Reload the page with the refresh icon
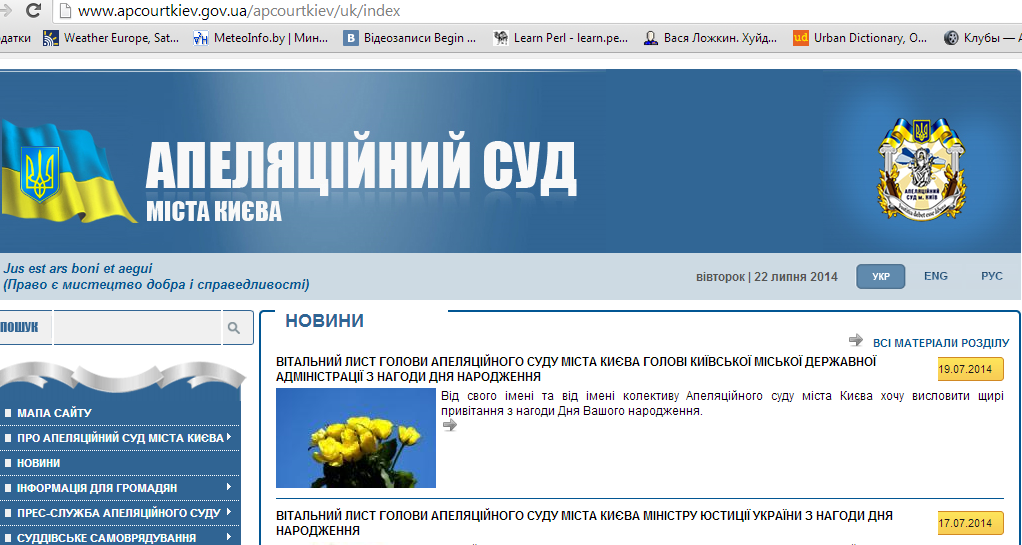This screenshot has height=545, width=1022. pyautogui.click(x=34, y=11)
